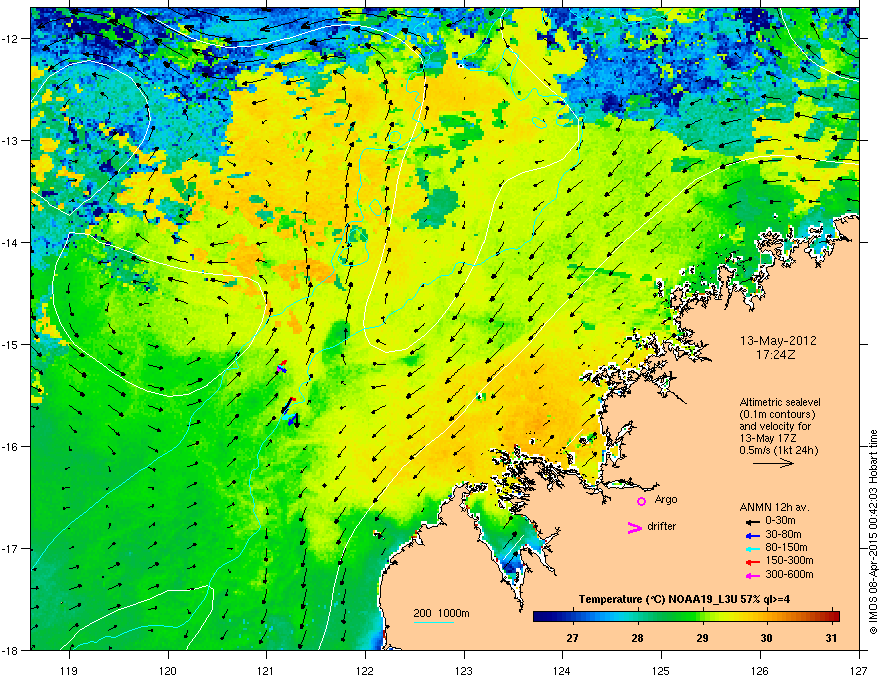Click the longitude axis label 119
This screenshot has width=880, height=680.
(x=69, y=670)
